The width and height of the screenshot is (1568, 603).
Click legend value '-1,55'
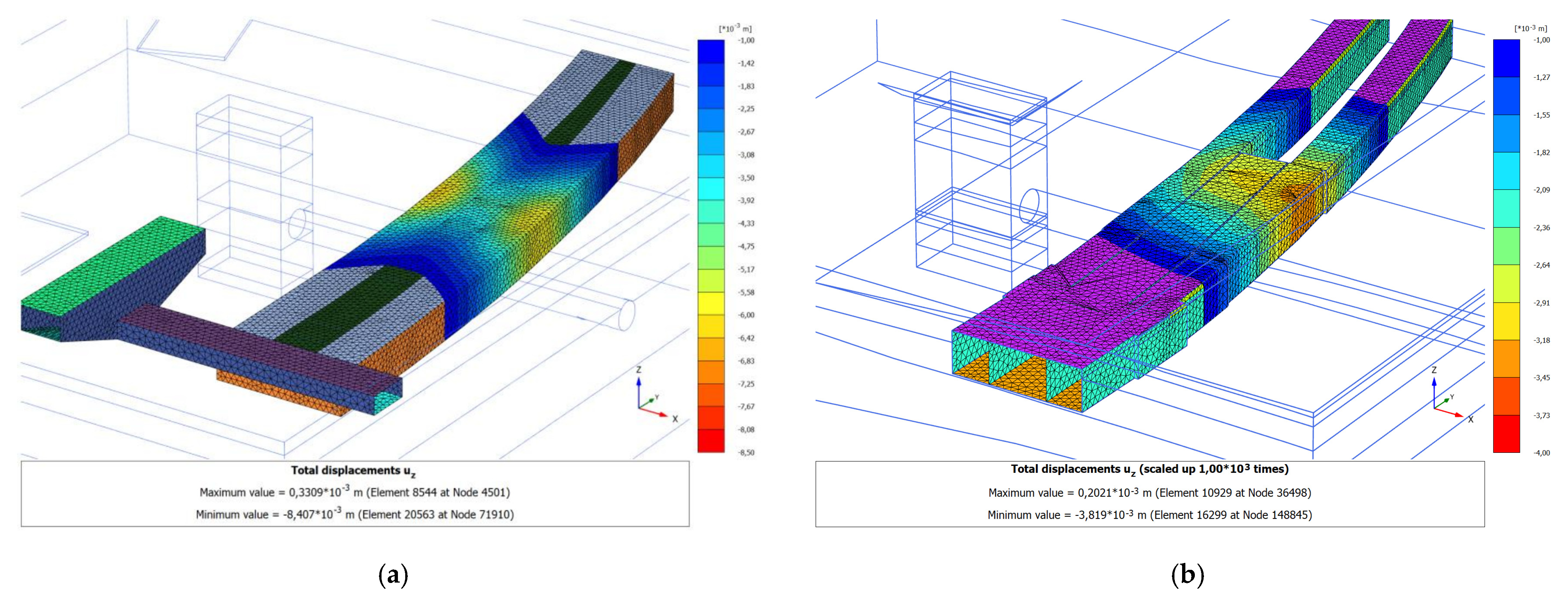[1542, 115]
